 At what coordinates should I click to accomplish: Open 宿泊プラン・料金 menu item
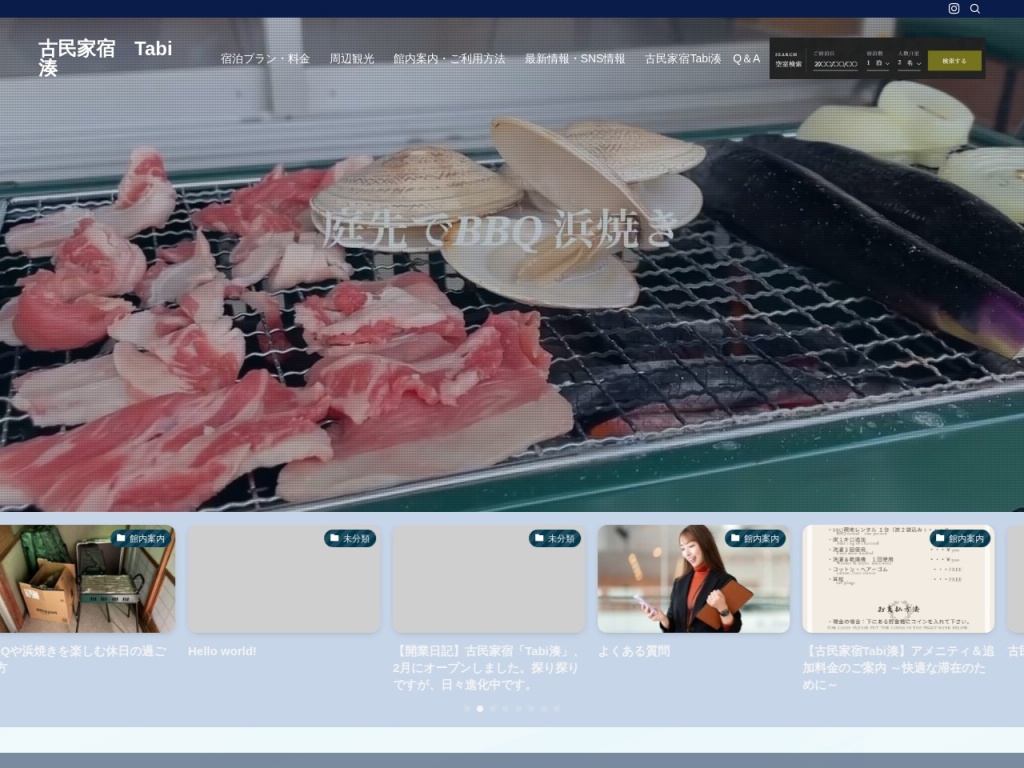265,59
